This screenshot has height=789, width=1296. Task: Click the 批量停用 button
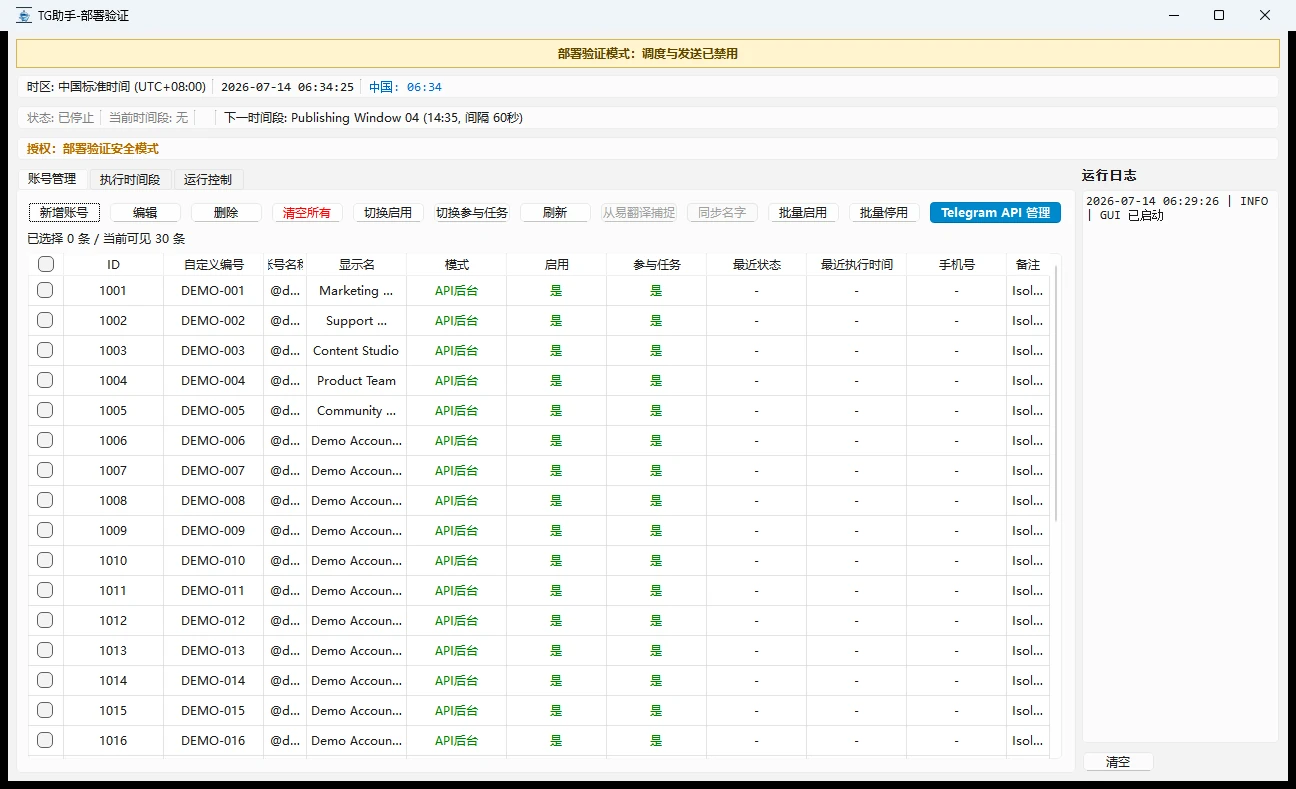[884, 213]
